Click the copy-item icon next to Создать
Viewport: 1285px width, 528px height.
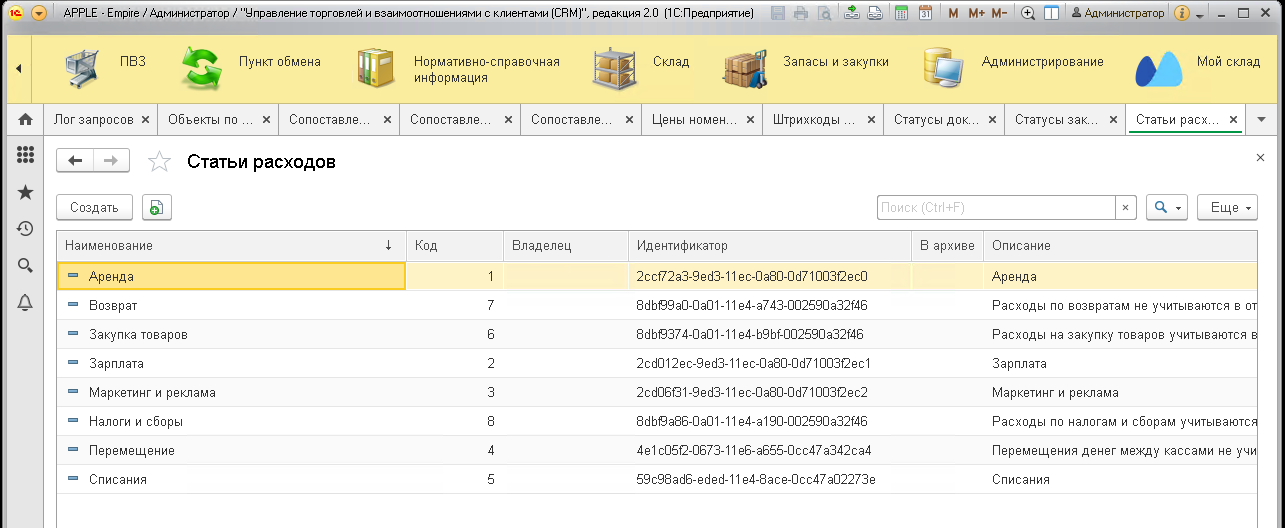(157, 207)
